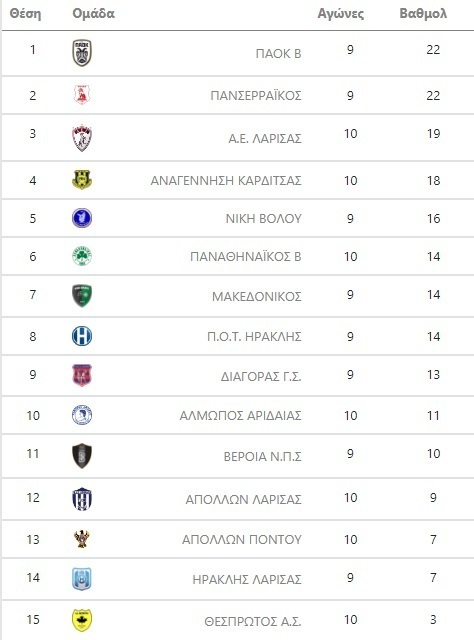Open the ΠΑΝΣΕΡΡΑΪΚΟΣ team name link
474x640 pixels.
coord(256,96)
